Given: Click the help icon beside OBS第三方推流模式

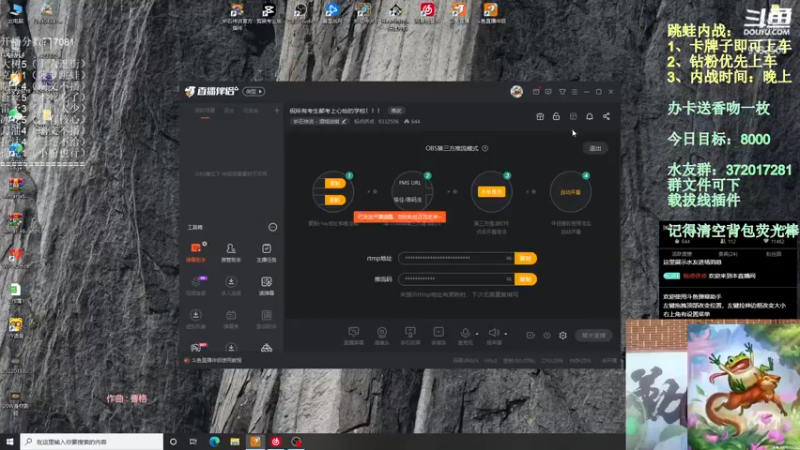Looking at the screenshot, I should click(x=485, y=148).
